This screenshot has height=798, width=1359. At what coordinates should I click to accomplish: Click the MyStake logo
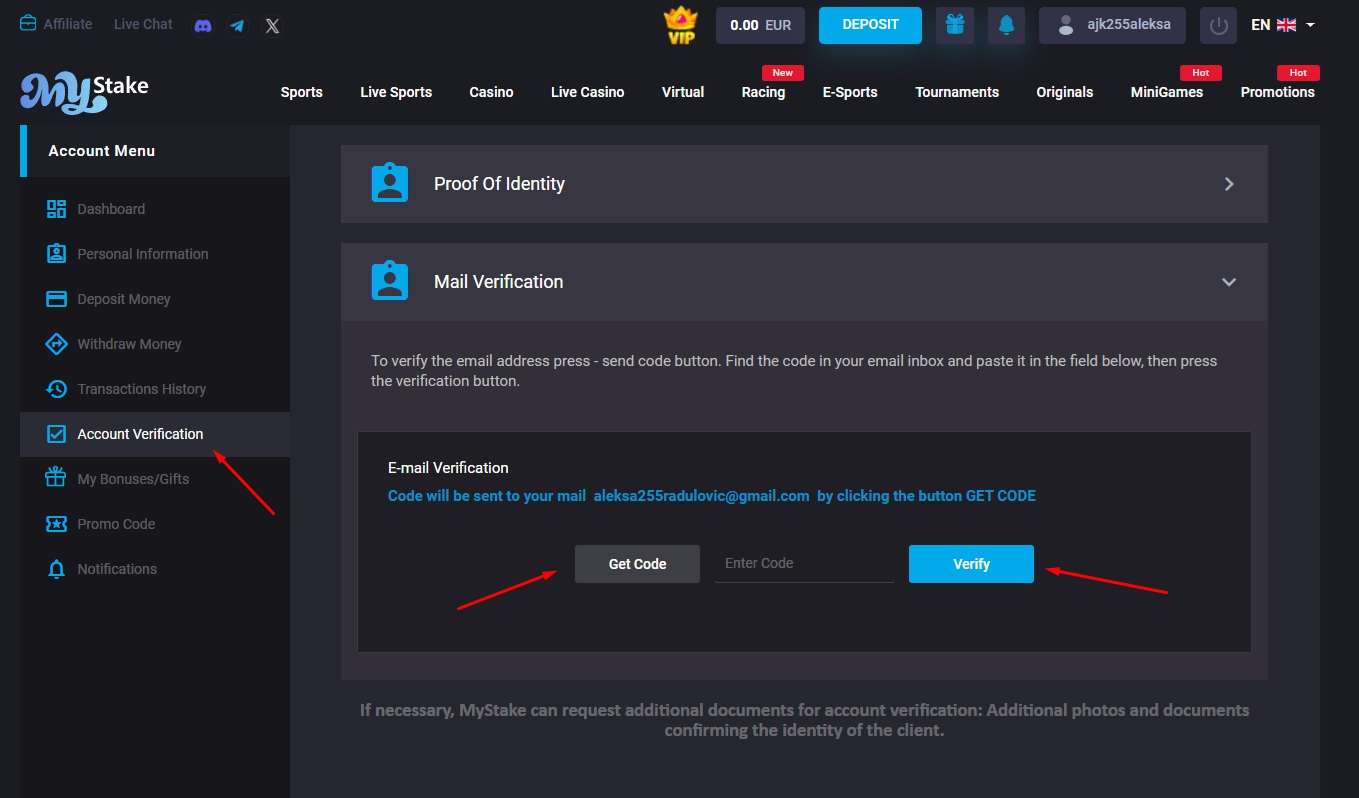tap(83, 91)
